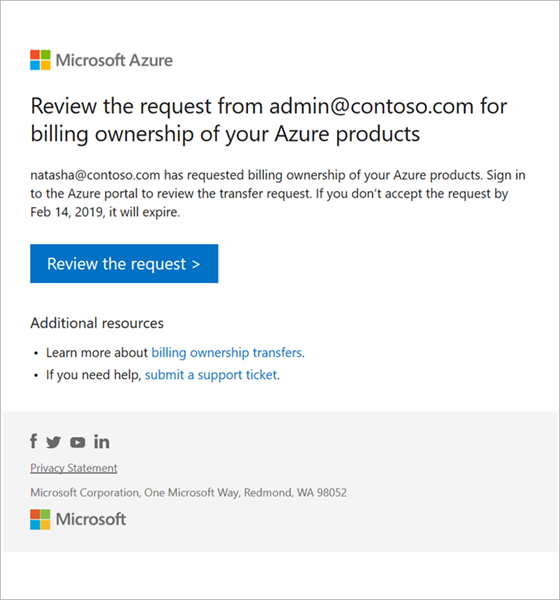
Task: Click the Microsoft Azure header text
Action: point(114,60)
